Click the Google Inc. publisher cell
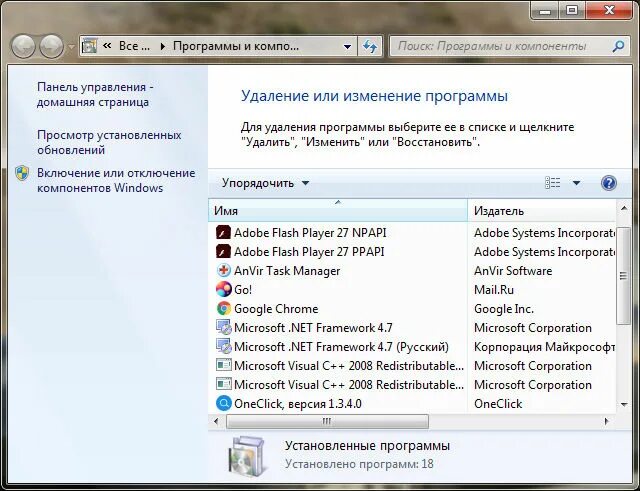The width and height of the screenshot is (640, 491). click(504, 309)
